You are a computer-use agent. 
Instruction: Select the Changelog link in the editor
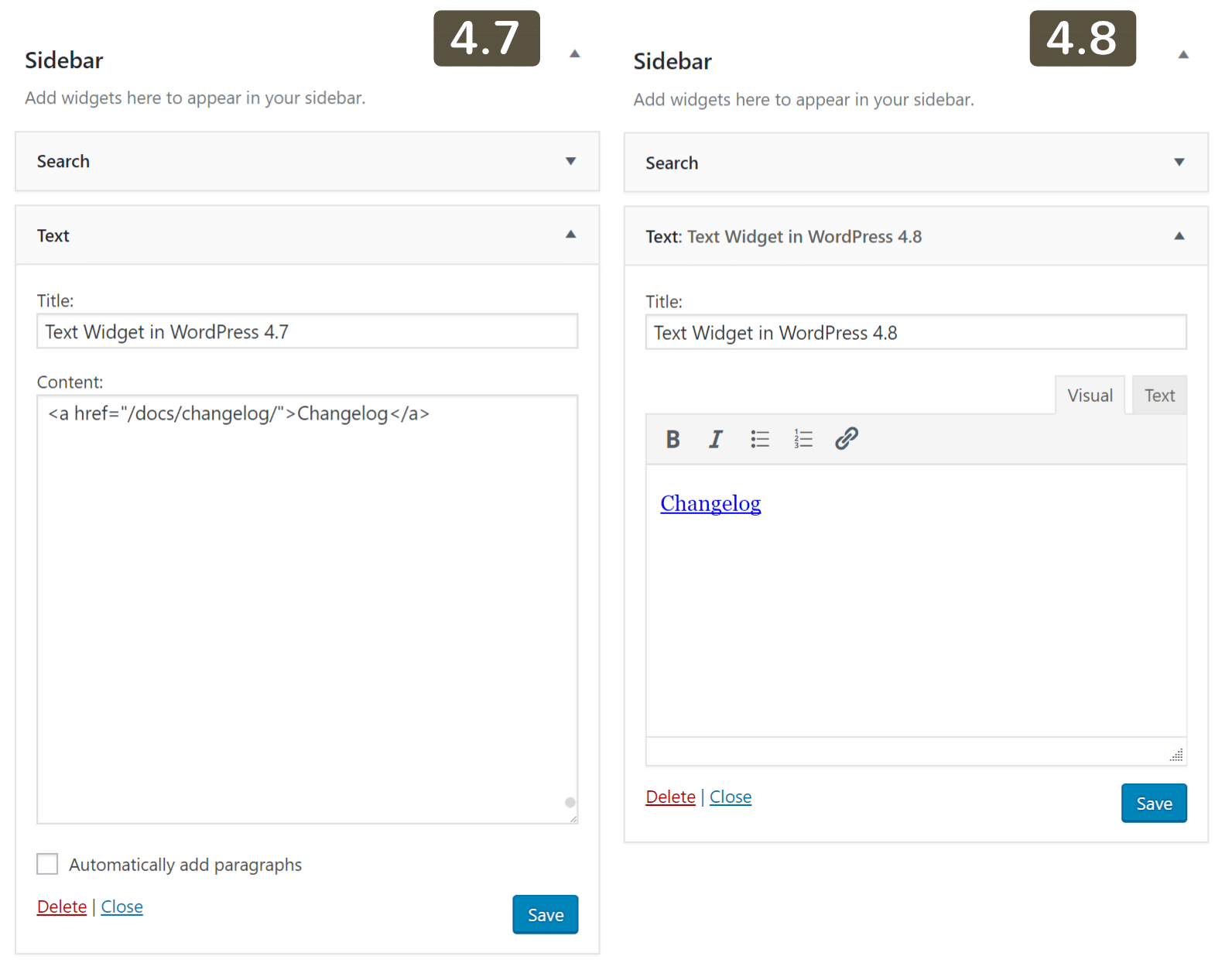710,503
